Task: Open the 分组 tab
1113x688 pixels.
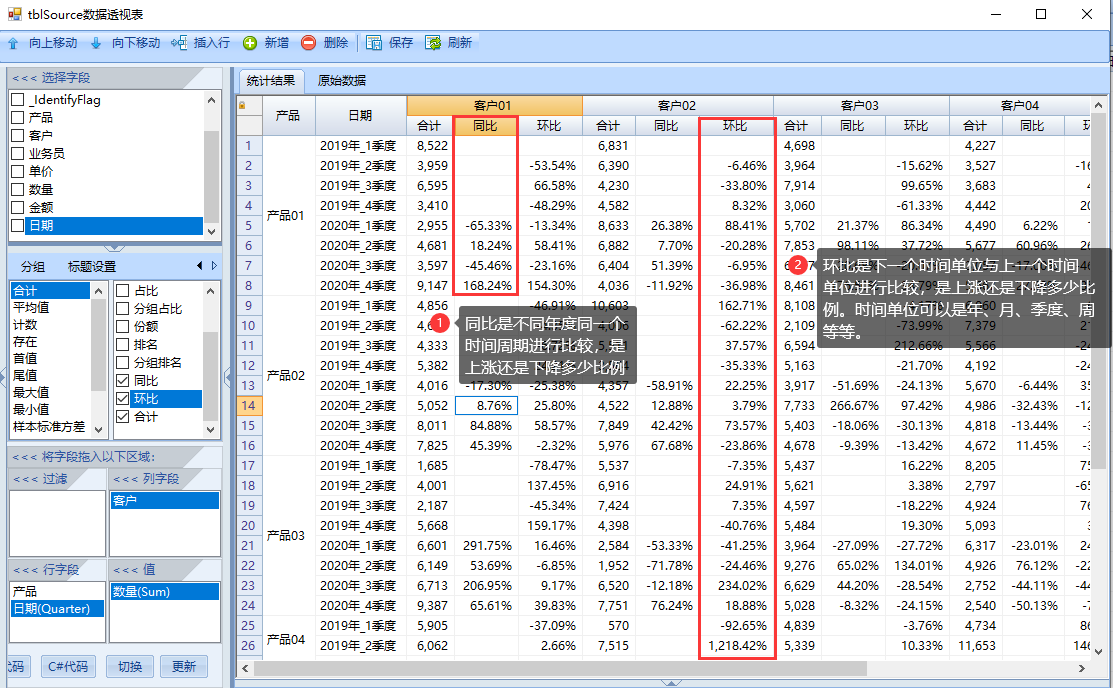Action: (33, 266)
